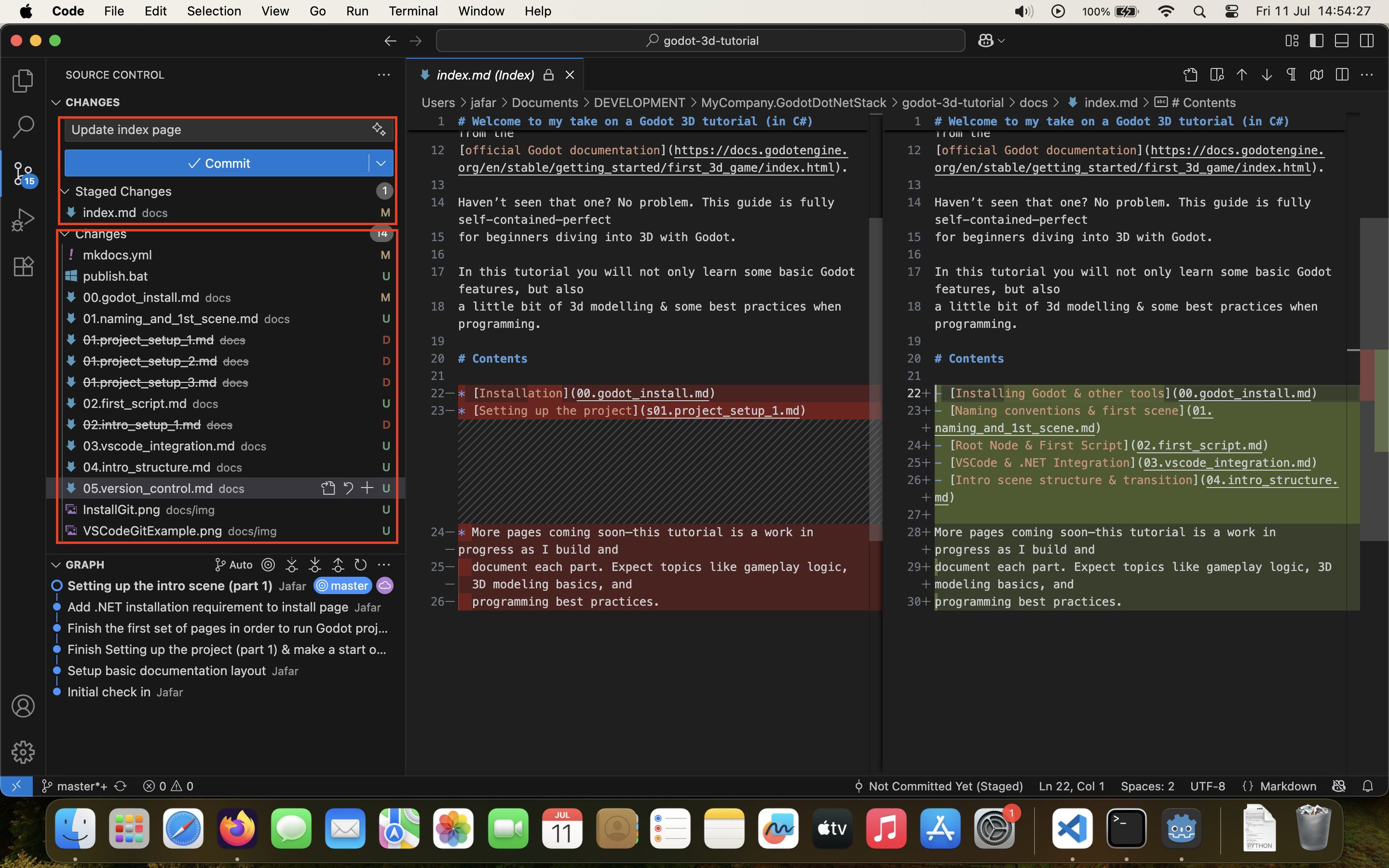Collapse the GRAPH section
The height and width of the screenshot is (868, 1389).
55,565
